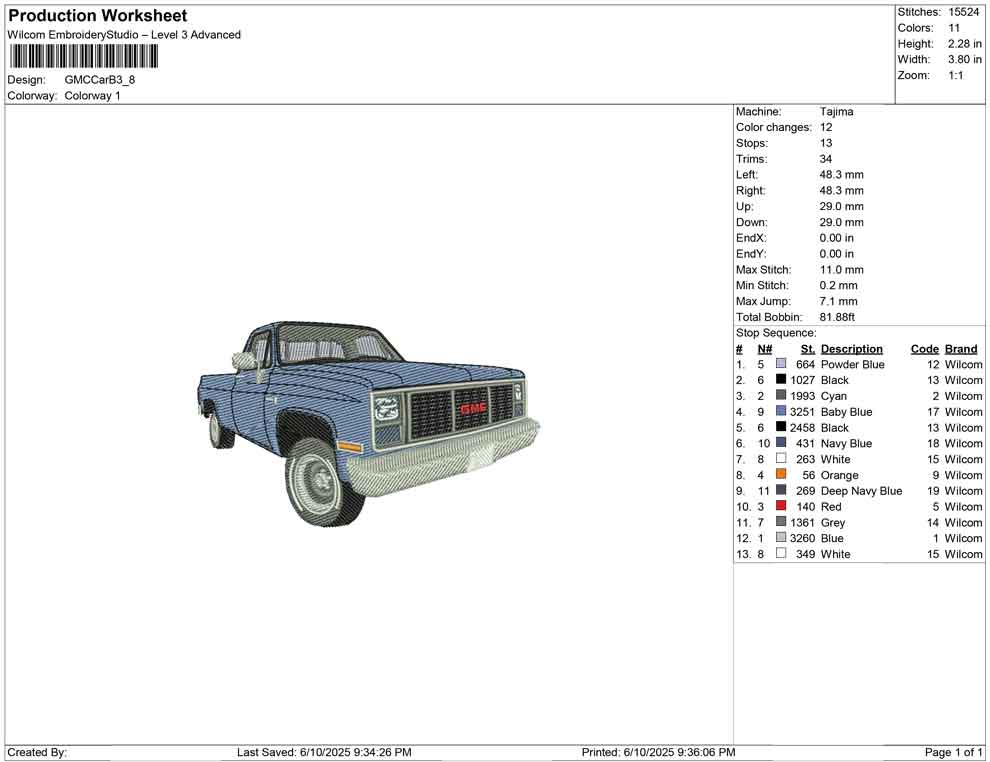The width and height of the screenshot is (990, 762).
Task: Click the barcode under the worksheet title
Action: click(x=83, y=56)
